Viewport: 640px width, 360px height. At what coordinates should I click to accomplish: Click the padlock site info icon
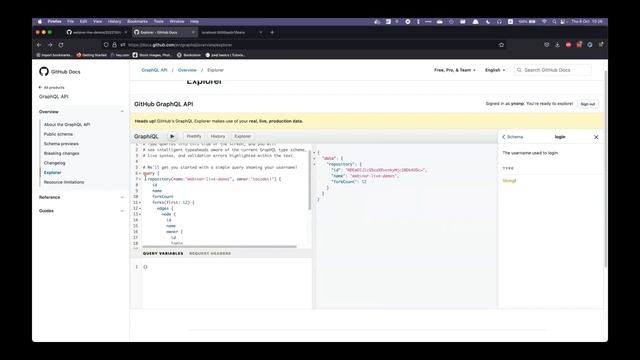(x=114, y=45)
